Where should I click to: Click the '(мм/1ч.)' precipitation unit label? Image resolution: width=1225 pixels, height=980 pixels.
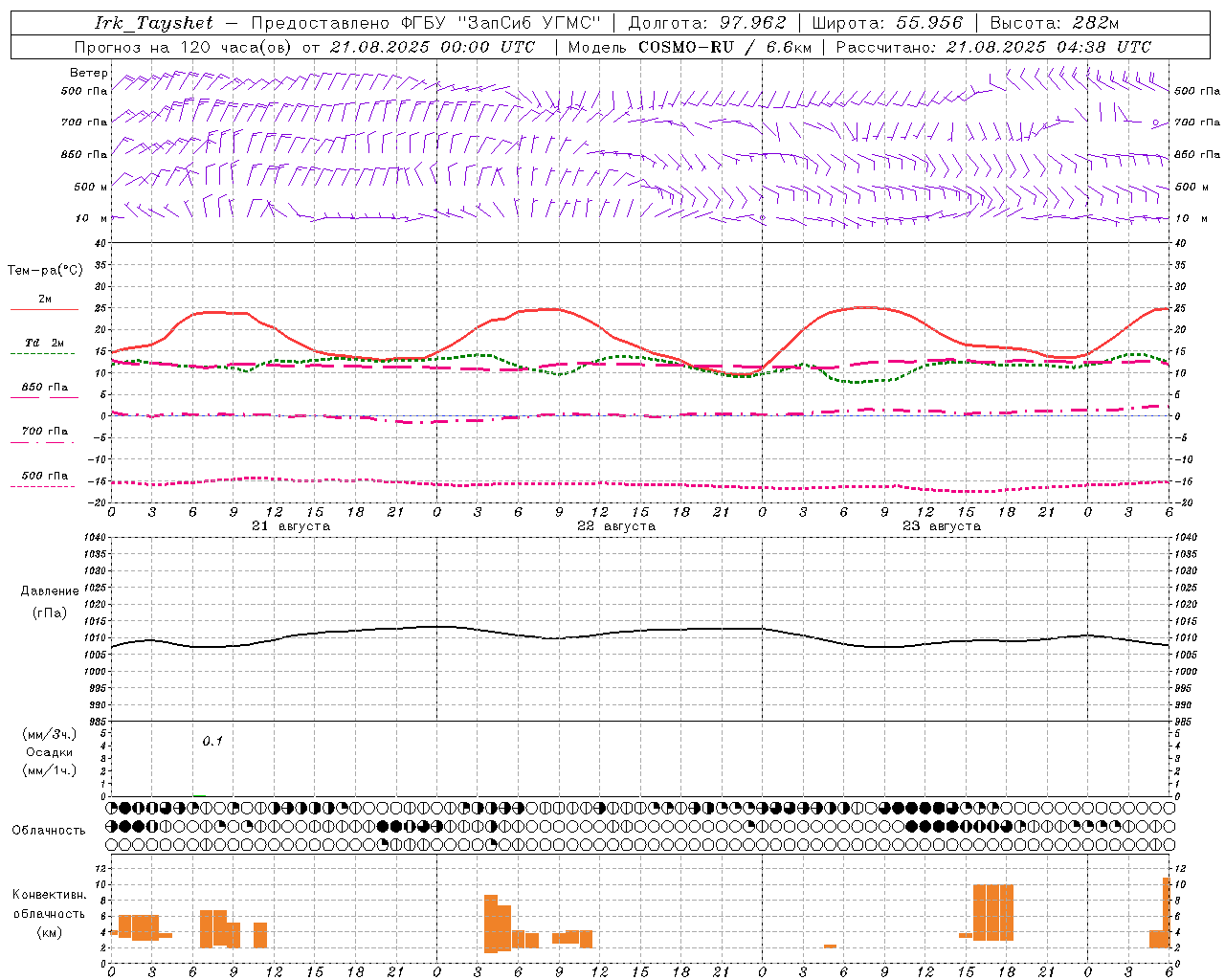click(x=50, y=770)
